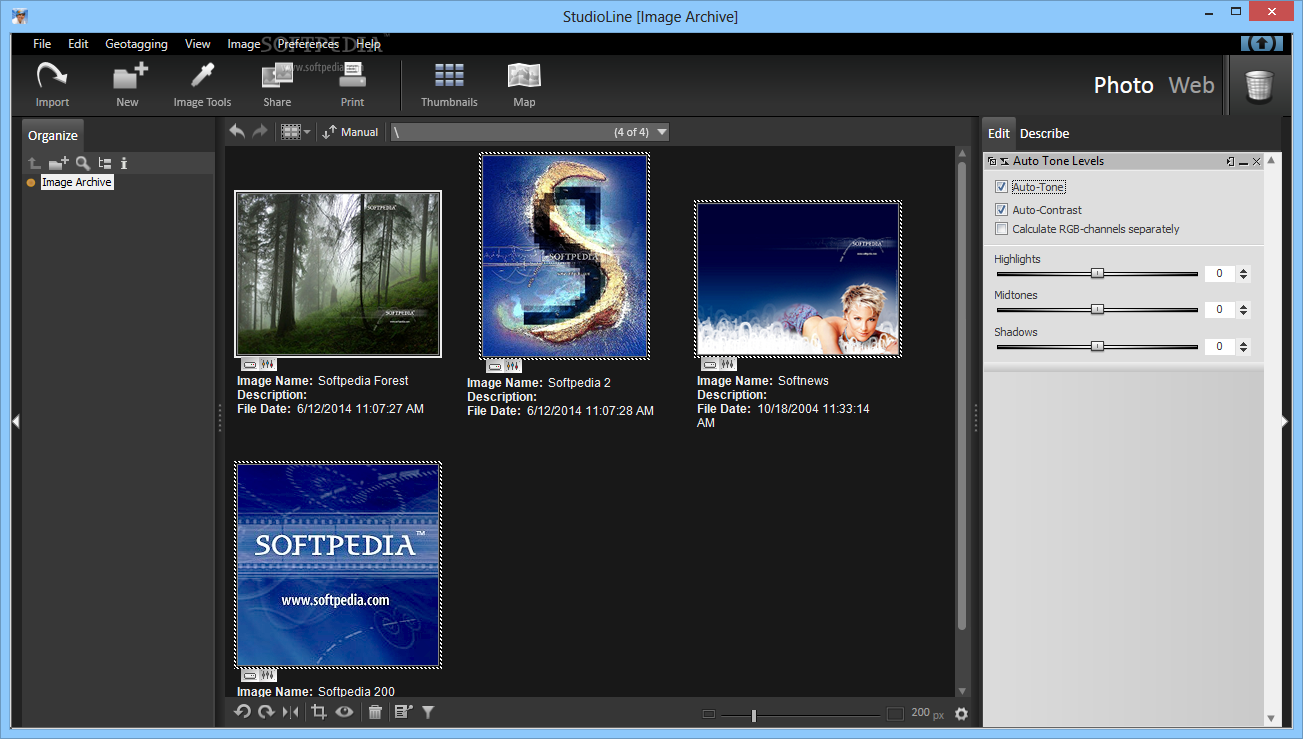Image resolution: width=1303 pixels, height=739 pixels.
Task: Open the Geotagging menu
Action: (136, 44)
